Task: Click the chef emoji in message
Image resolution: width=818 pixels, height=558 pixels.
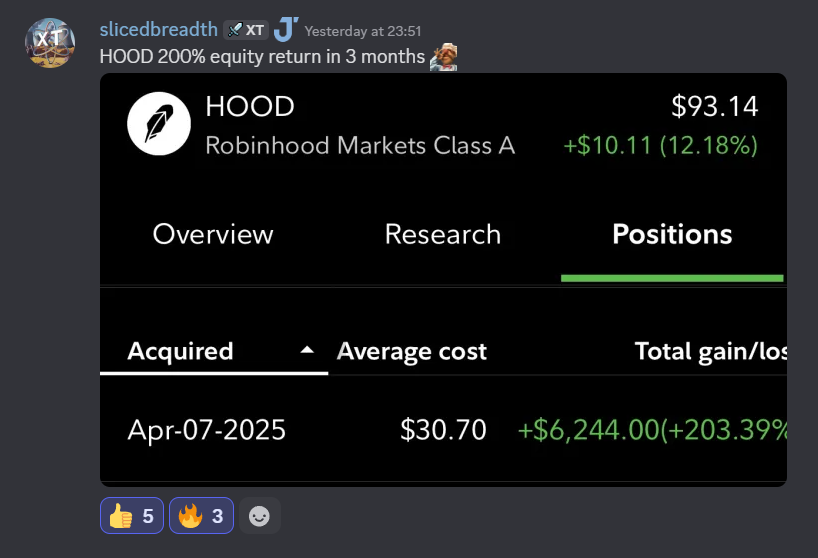Action: tap(443, 57)
